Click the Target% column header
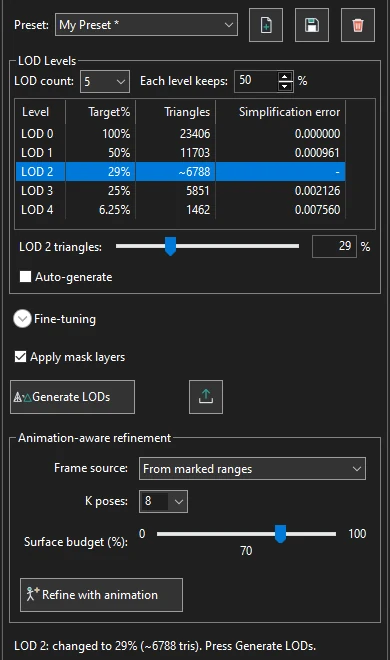 101,112
